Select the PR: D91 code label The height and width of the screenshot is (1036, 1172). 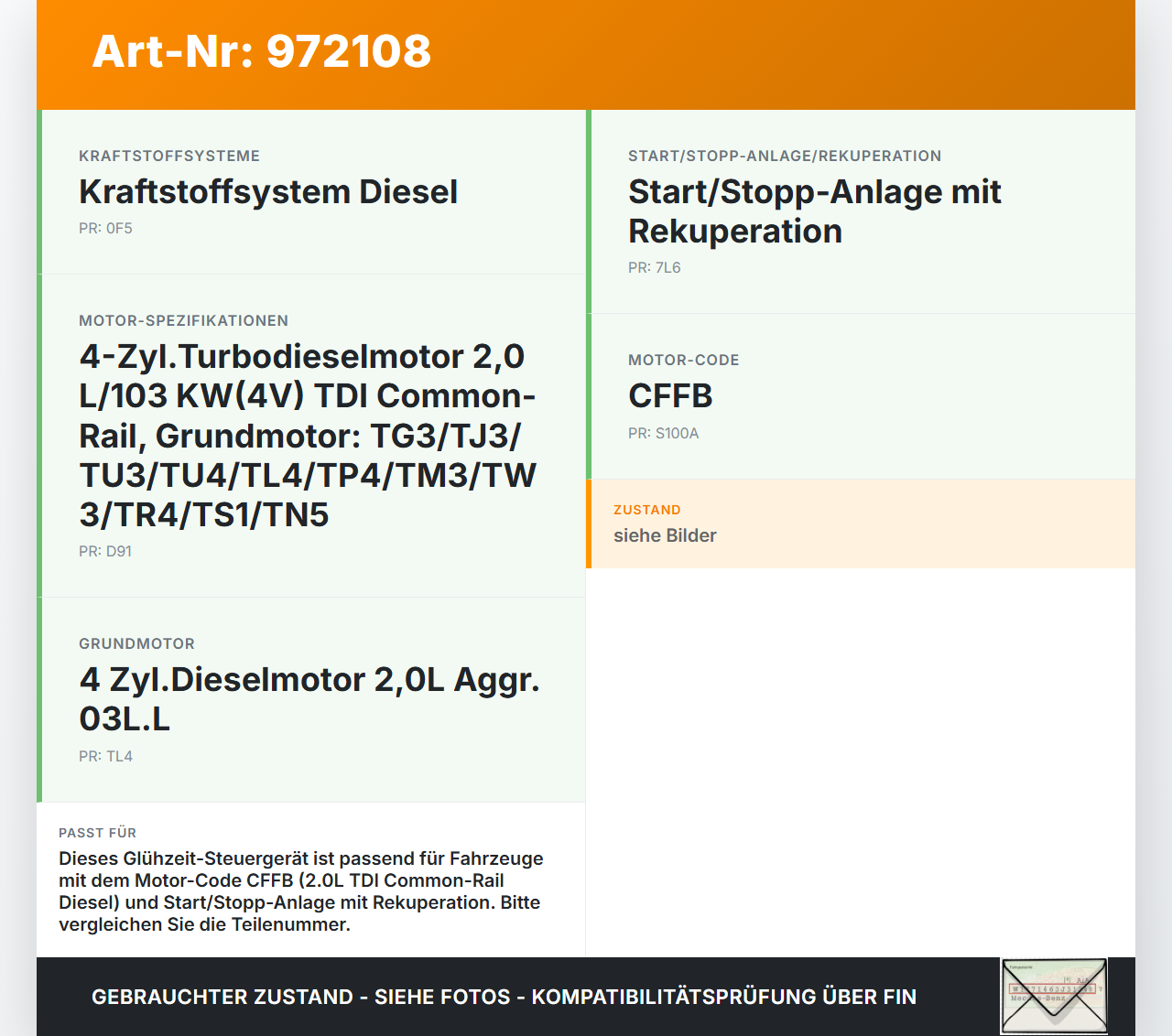(x=105, y=551)
